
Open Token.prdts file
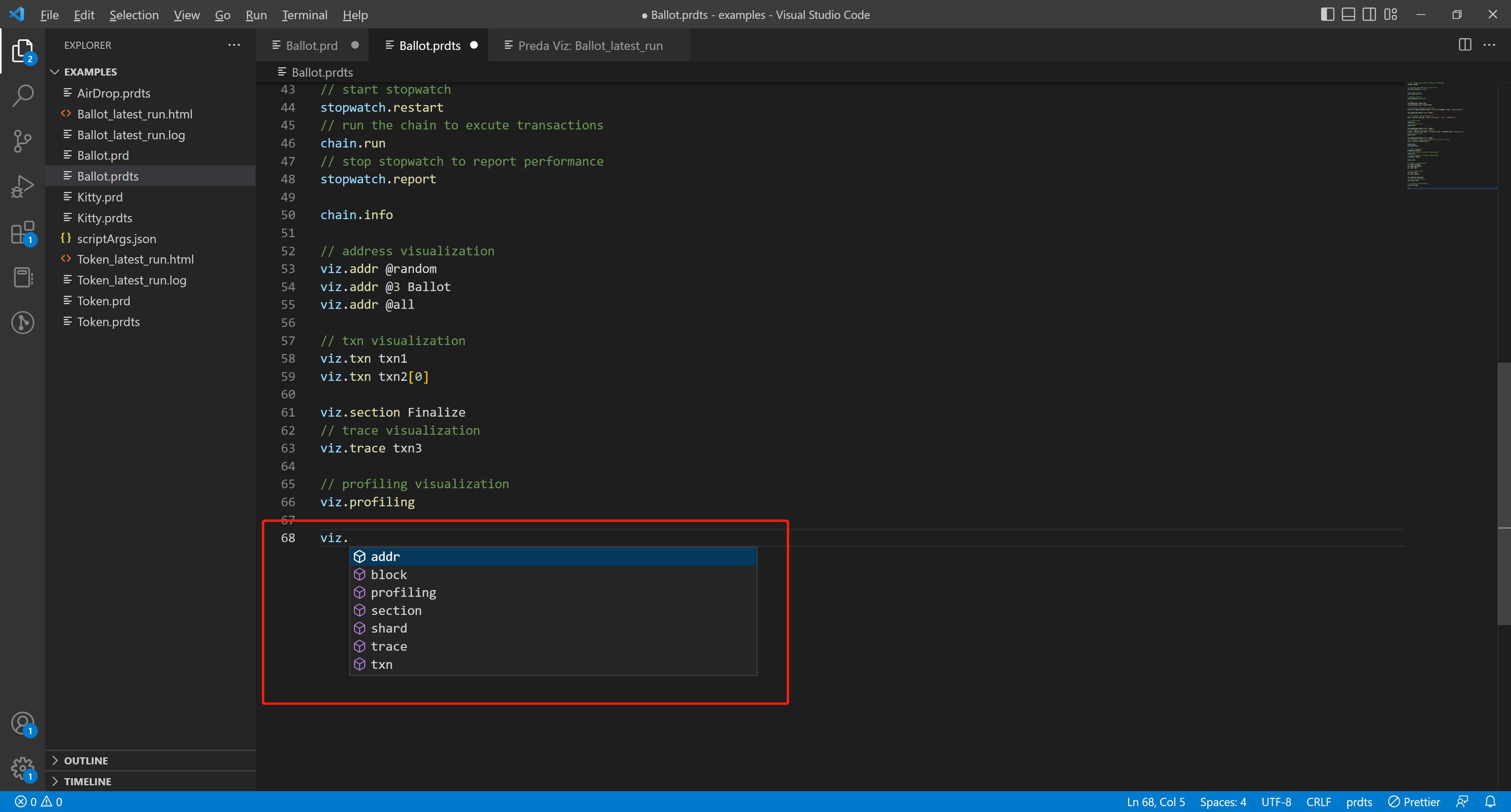[x=150, y=322]
